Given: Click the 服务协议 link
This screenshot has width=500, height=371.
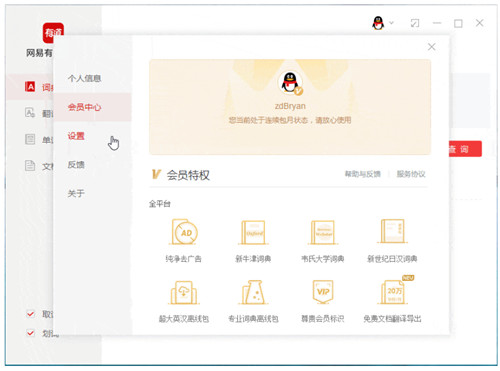Looking at the screenshot, I should pyautogui.click(x=411, y=174).
